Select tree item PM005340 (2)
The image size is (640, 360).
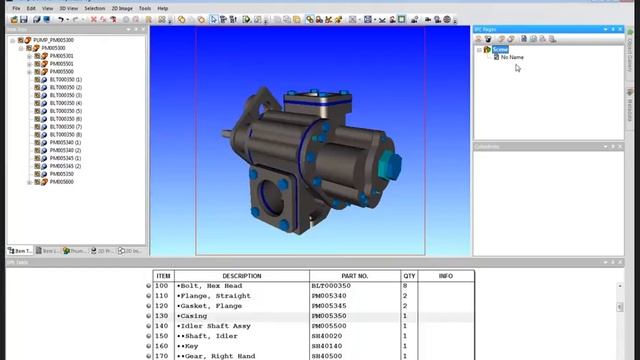pos(65,150)
